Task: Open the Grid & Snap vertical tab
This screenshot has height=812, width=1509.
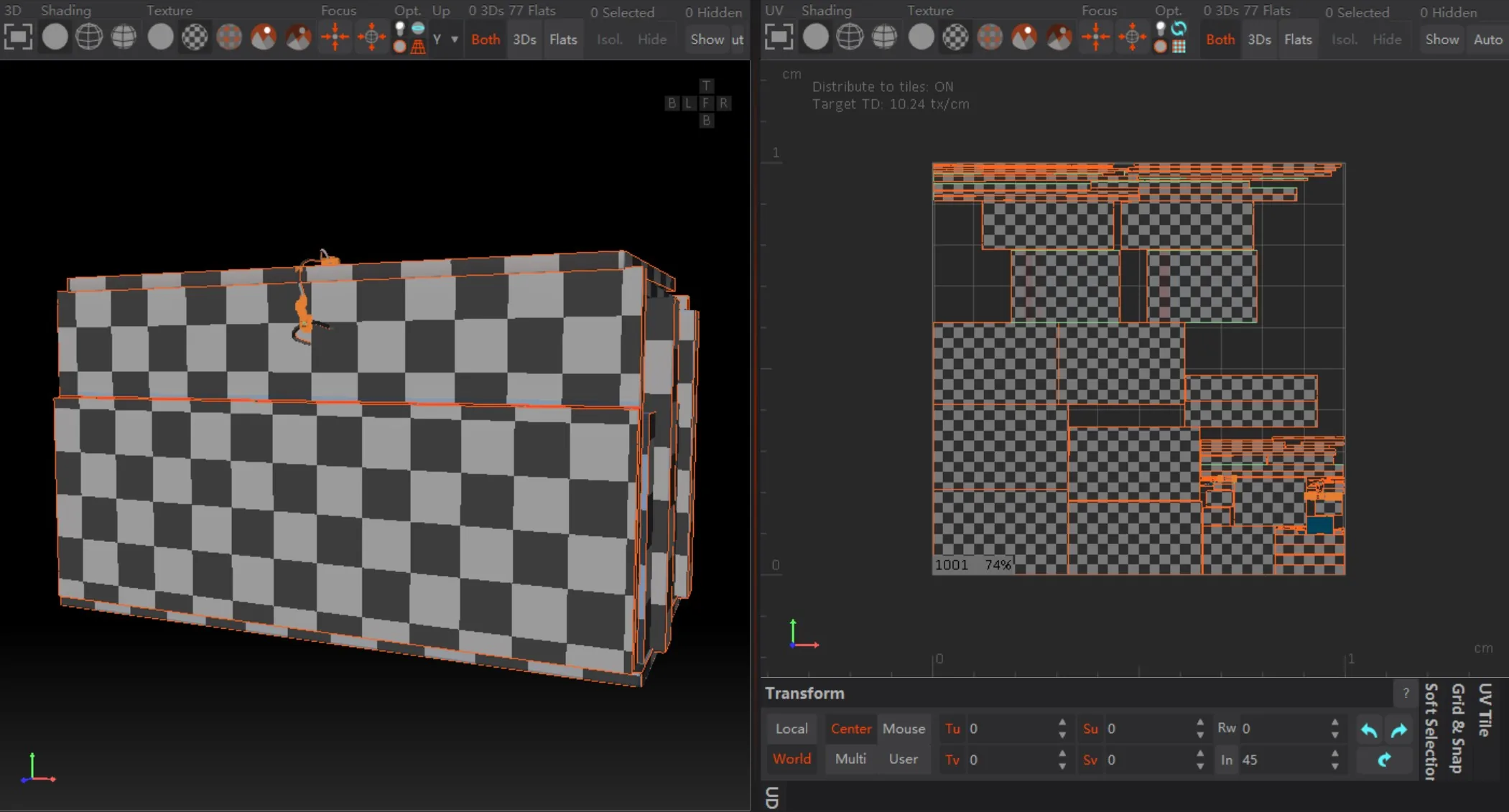Action: 1457,728
